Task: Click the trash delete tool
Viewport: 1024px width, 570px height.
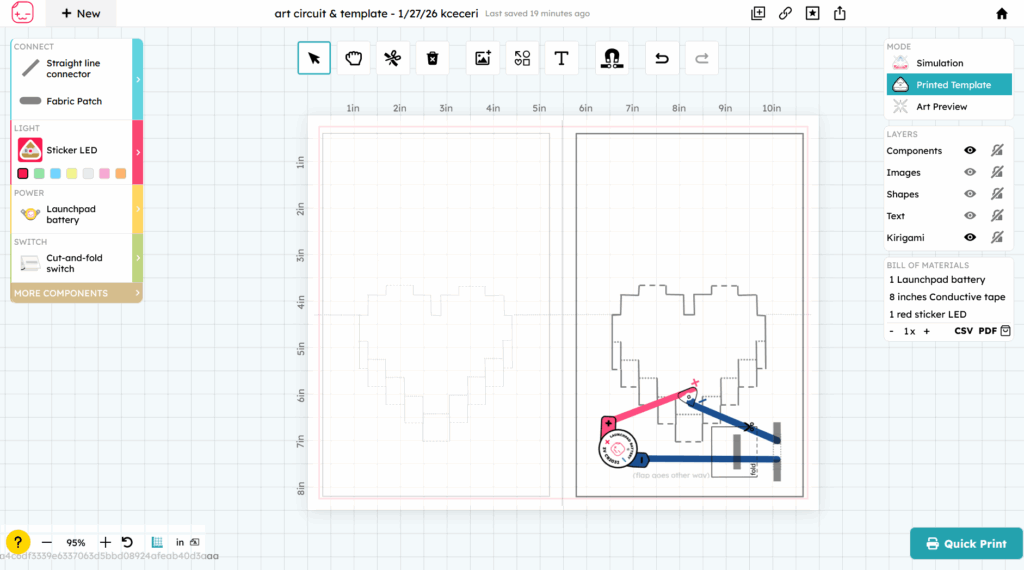Action: click(432, 58)
